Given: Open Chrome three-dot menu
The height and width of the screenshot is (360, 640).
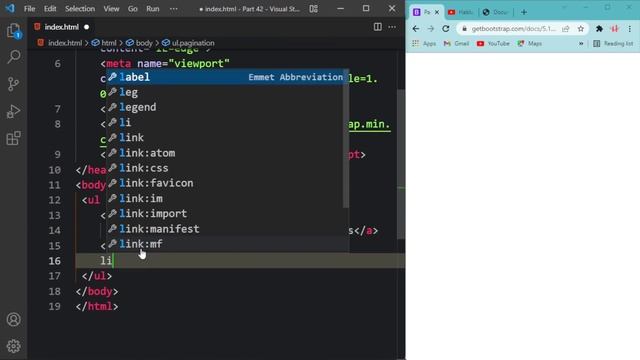Looking at the screenshot, I should coord(630,29).
